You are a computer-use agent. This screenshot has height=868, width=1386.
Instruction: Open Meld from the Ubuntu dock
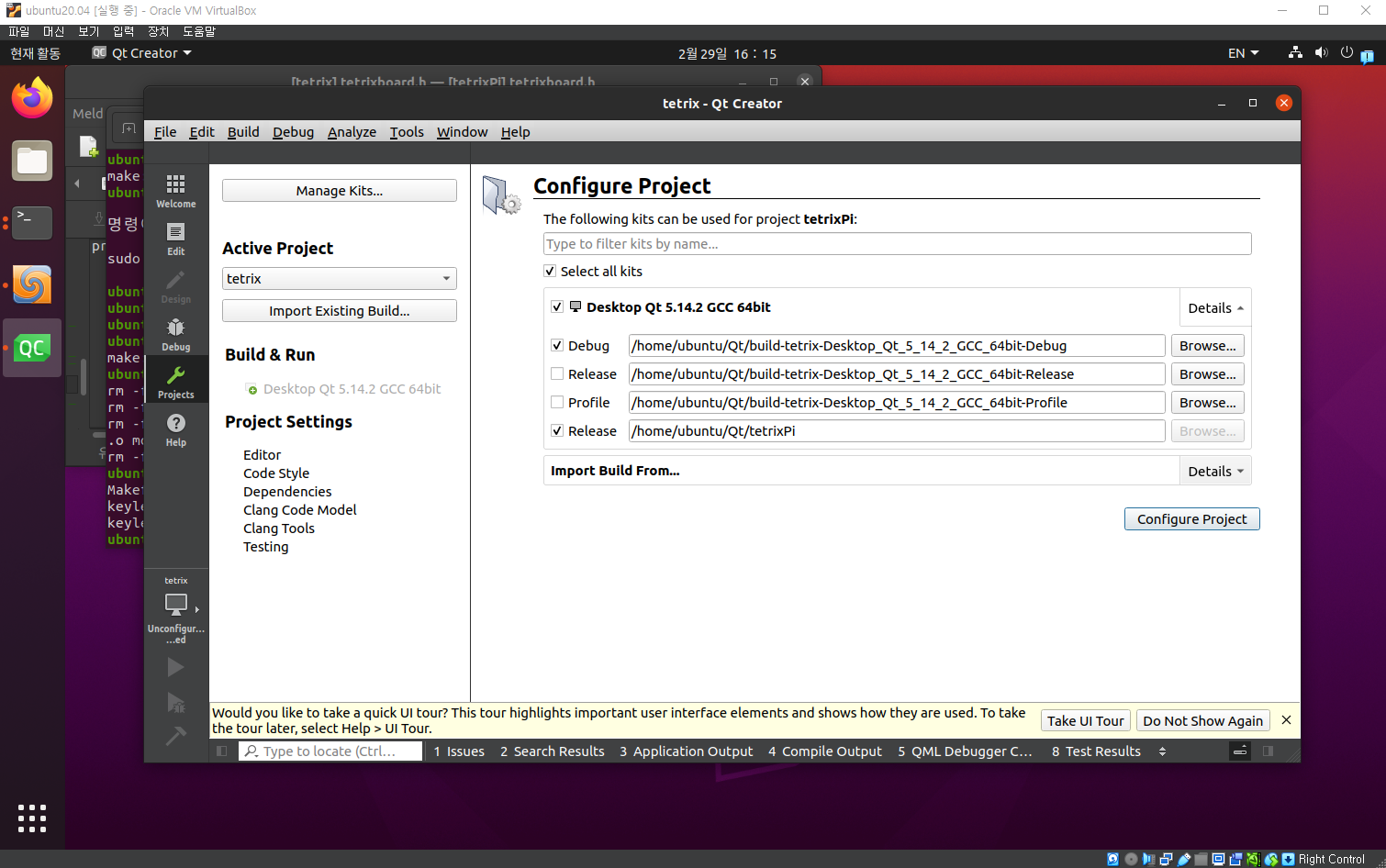pos(32,284)
